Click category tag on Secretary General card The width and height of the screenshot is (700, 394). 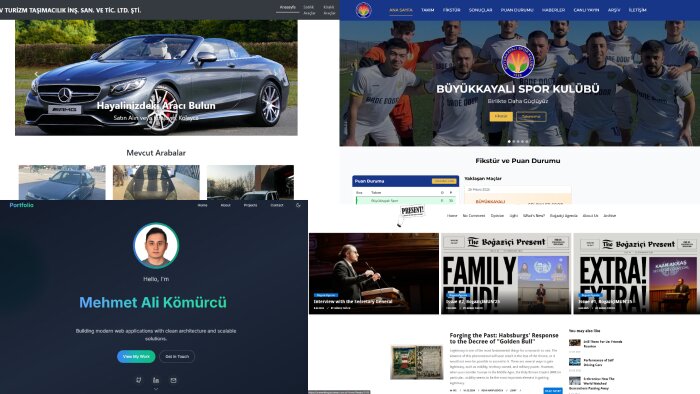pyautogui.click(x=326, y=295)
